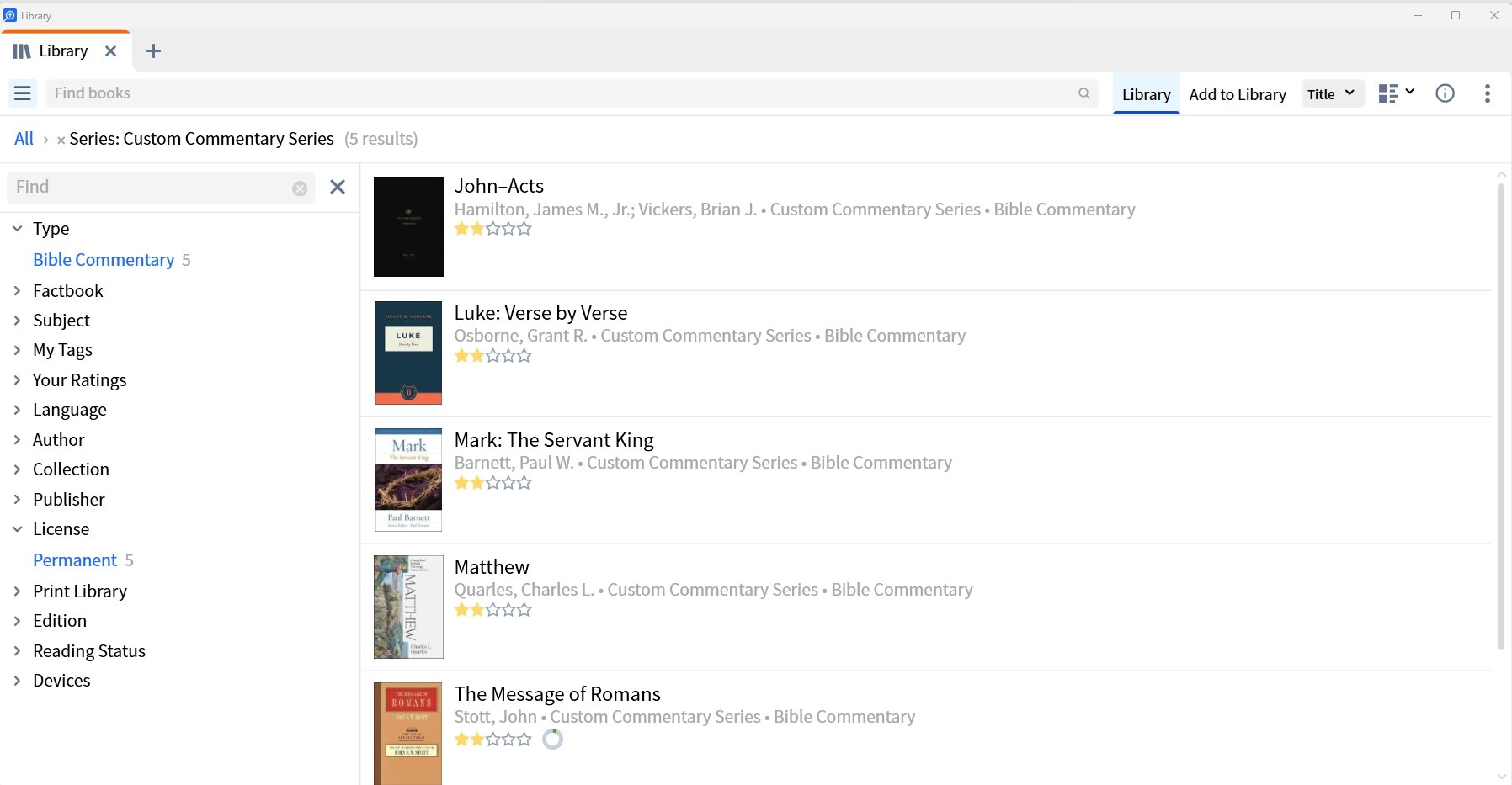
Task: Set rating stars for The Message of Romans
Action: point(493,740)
